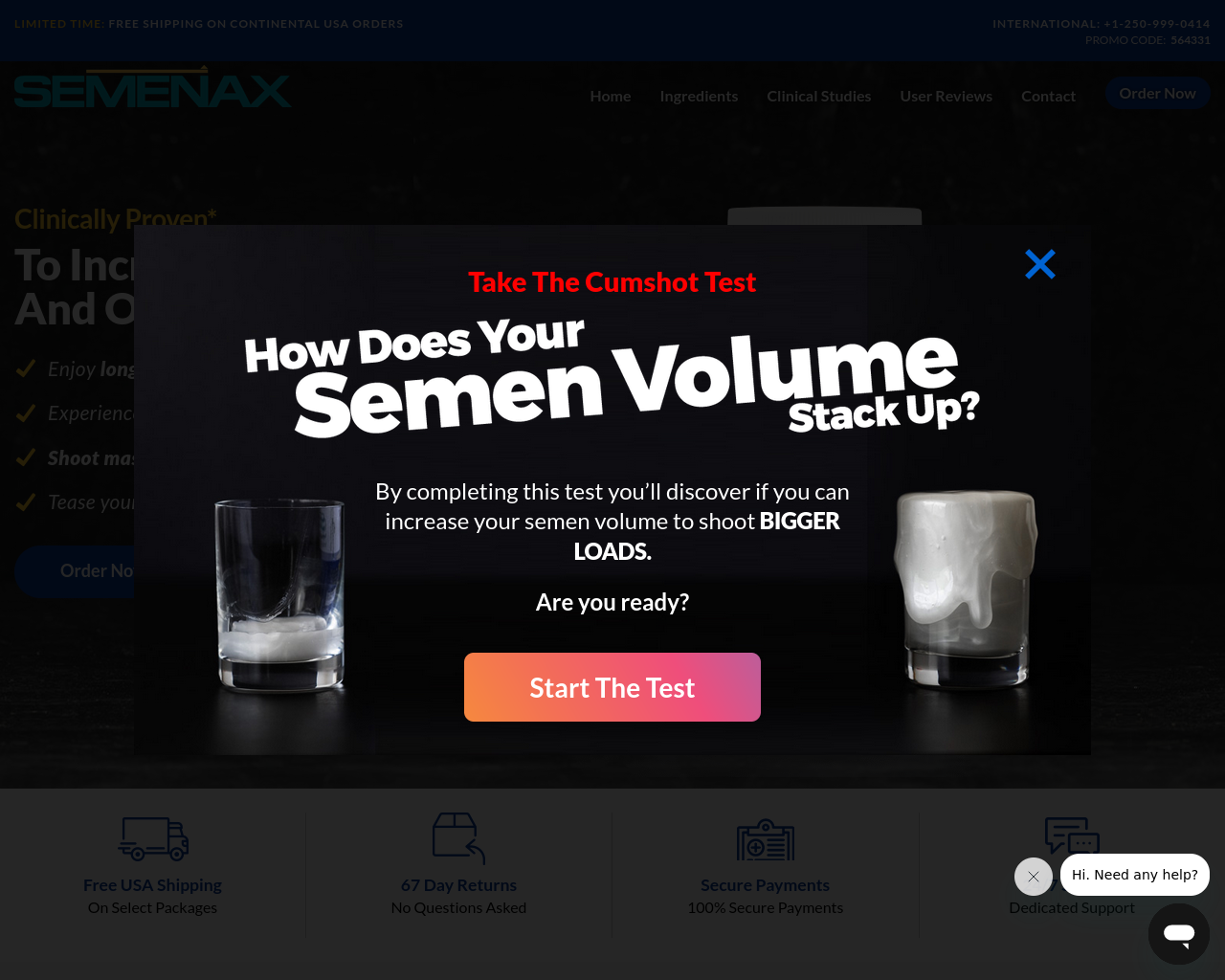Close the popup with the blue X
This screenshot has width=1225, height=980.
1040,264
